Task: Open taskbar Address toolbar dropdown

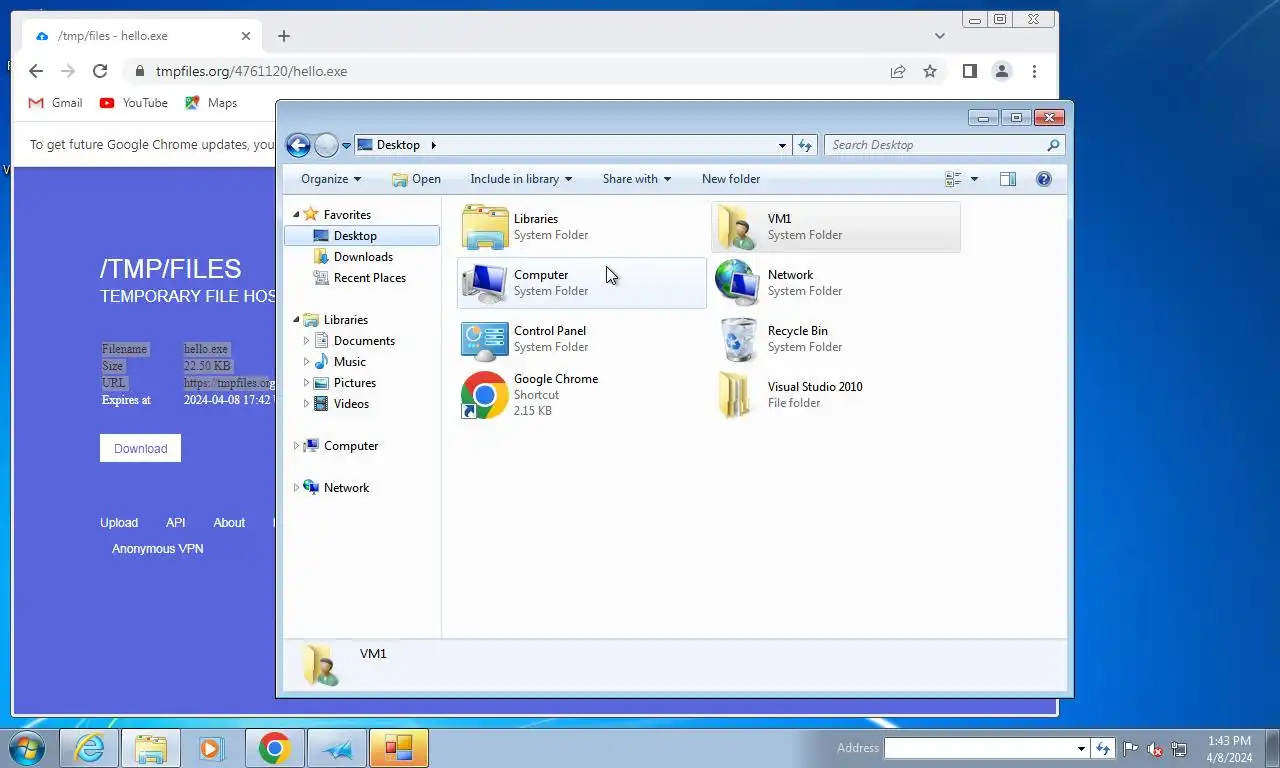Action: (x=1081, y=748)
